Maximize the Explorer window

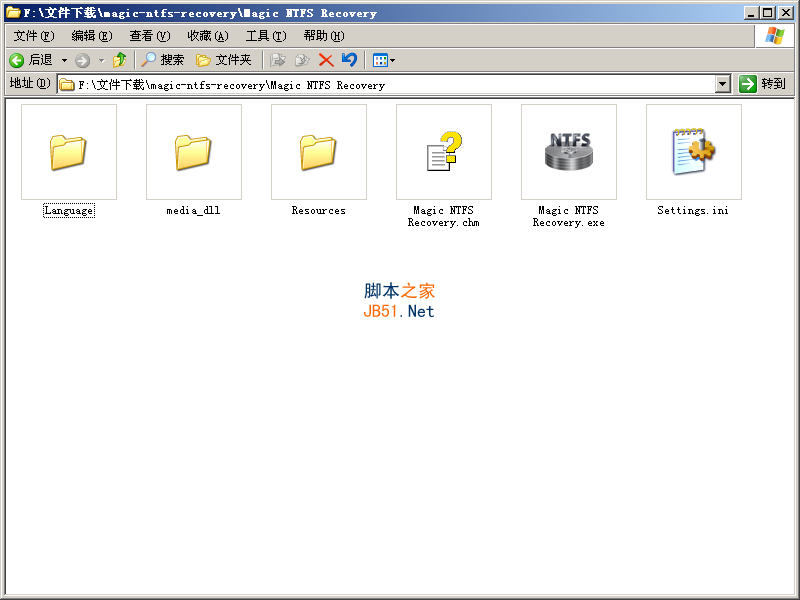tap(767, 13)
